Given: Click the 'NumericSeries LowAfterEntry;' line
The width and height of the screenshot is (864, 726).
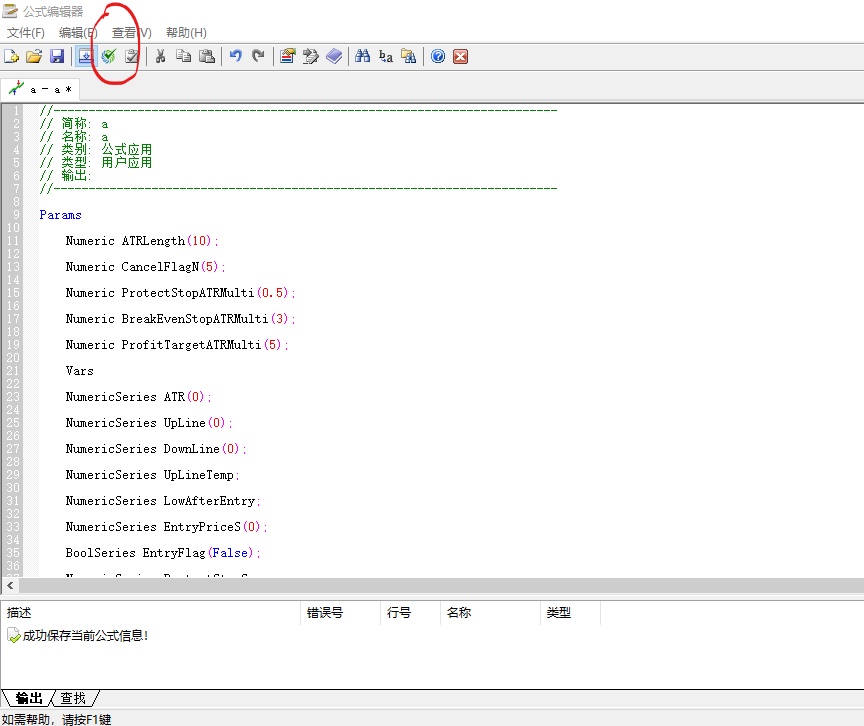Looking at the screenshot, I should [163, 500].
